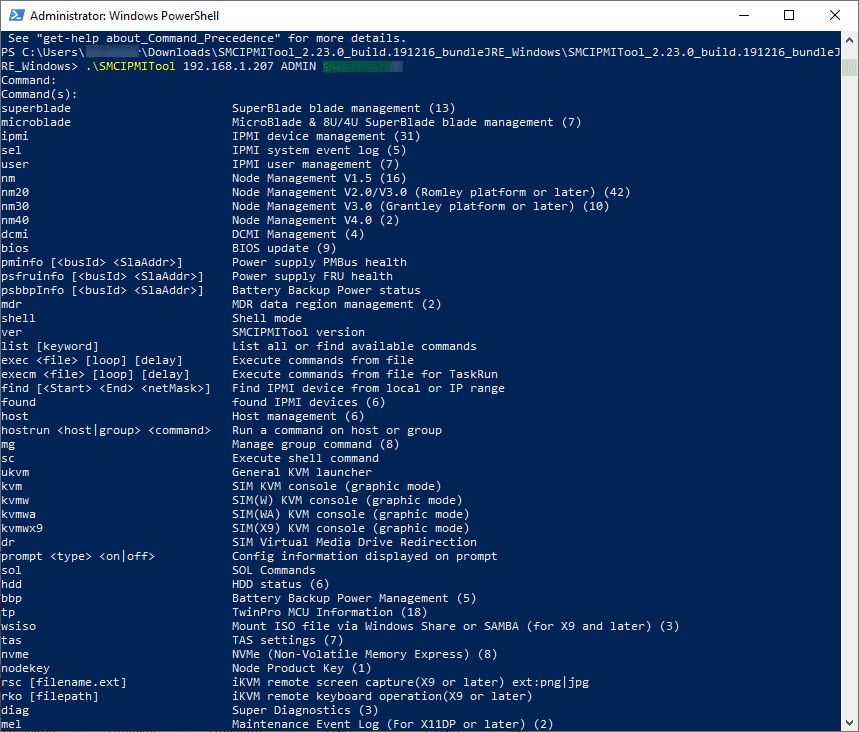Click 'HDD status (6)' text
This screenshot has width=859, height=732.
280,584
